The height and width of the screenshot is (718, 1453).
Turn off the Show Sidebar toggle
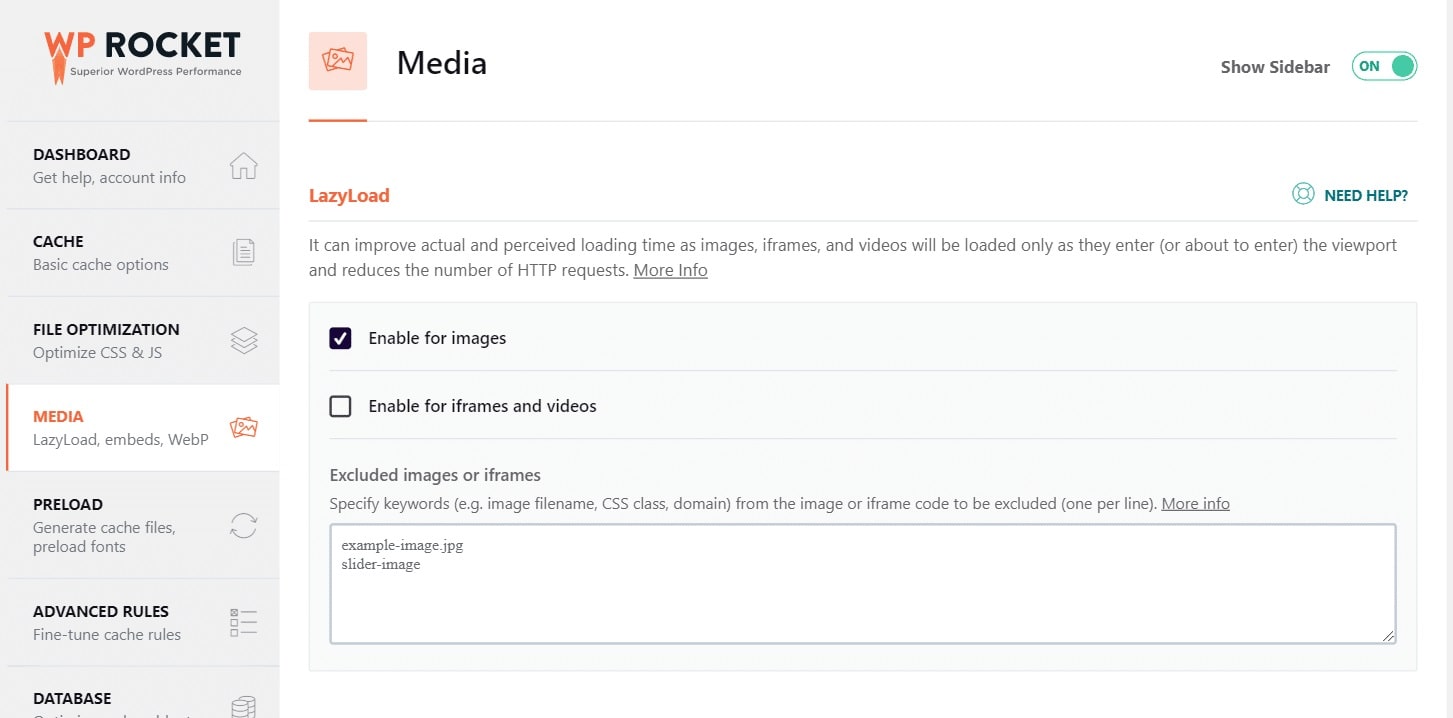[x=1385, y=66]
